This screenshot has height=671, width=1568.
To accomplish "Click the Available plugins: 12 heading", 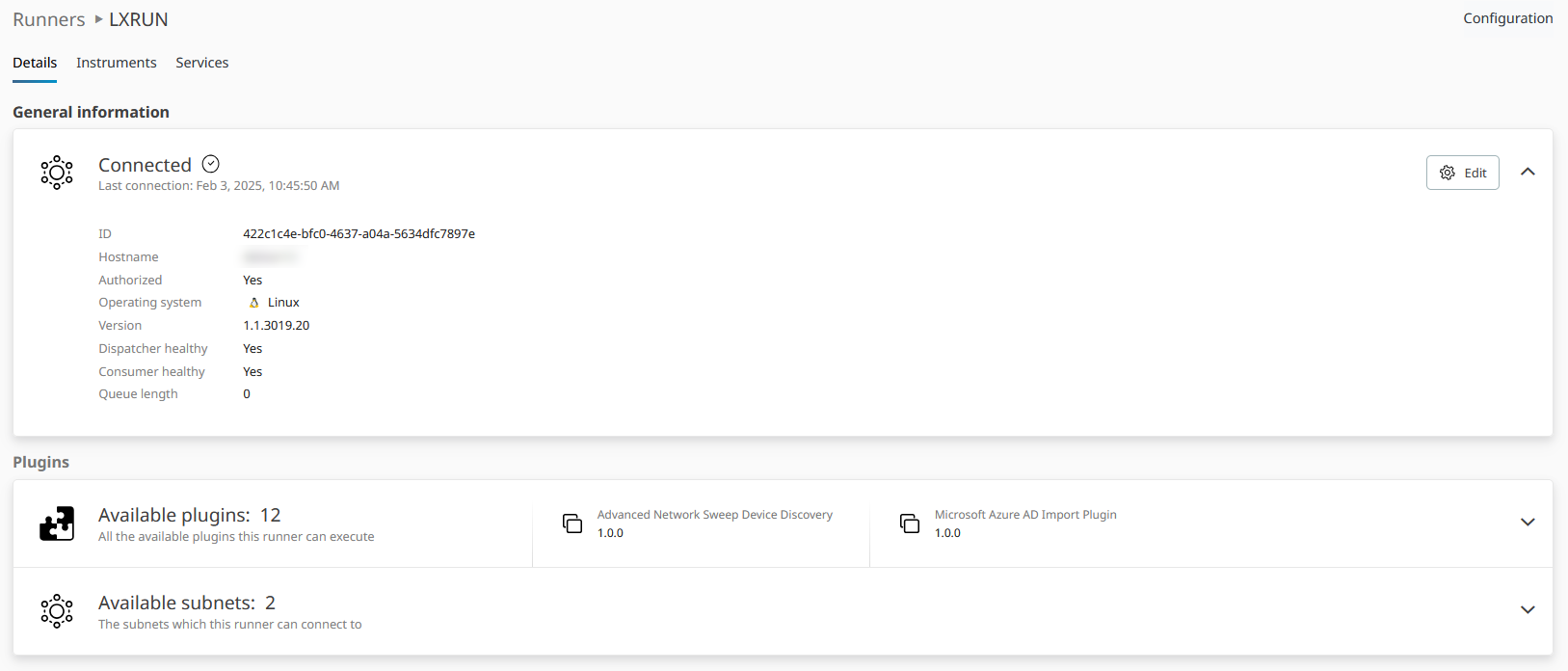I will pyautogui.click(x=190, y=516).
